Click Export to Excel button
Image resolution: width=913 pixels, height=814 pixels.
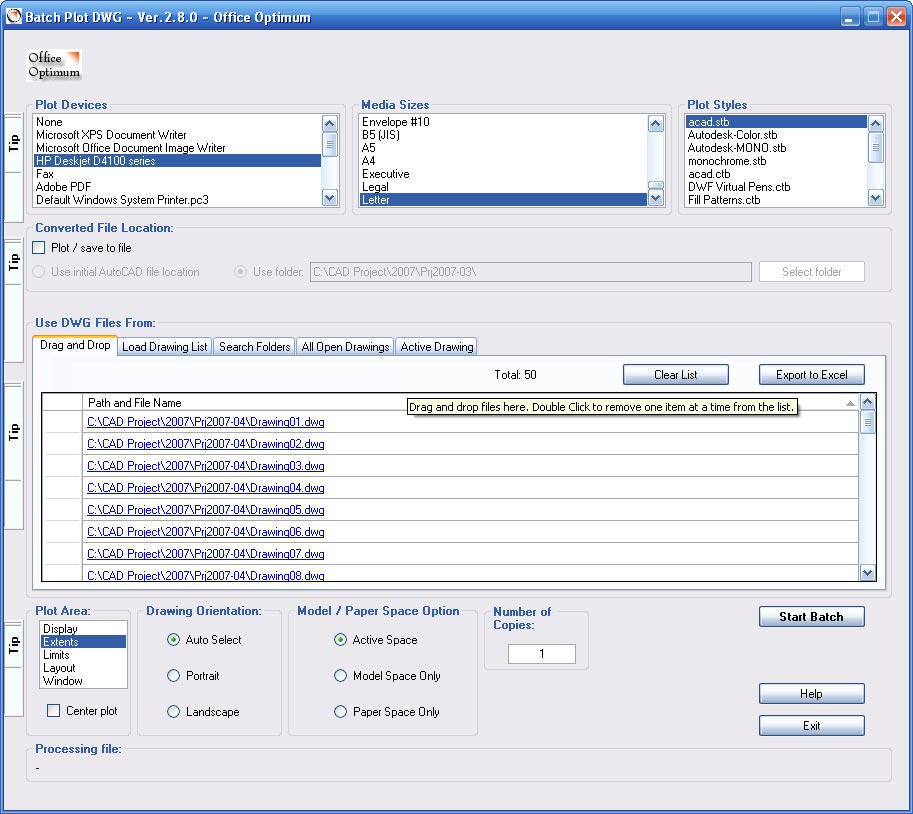click(x=812, y=374)
